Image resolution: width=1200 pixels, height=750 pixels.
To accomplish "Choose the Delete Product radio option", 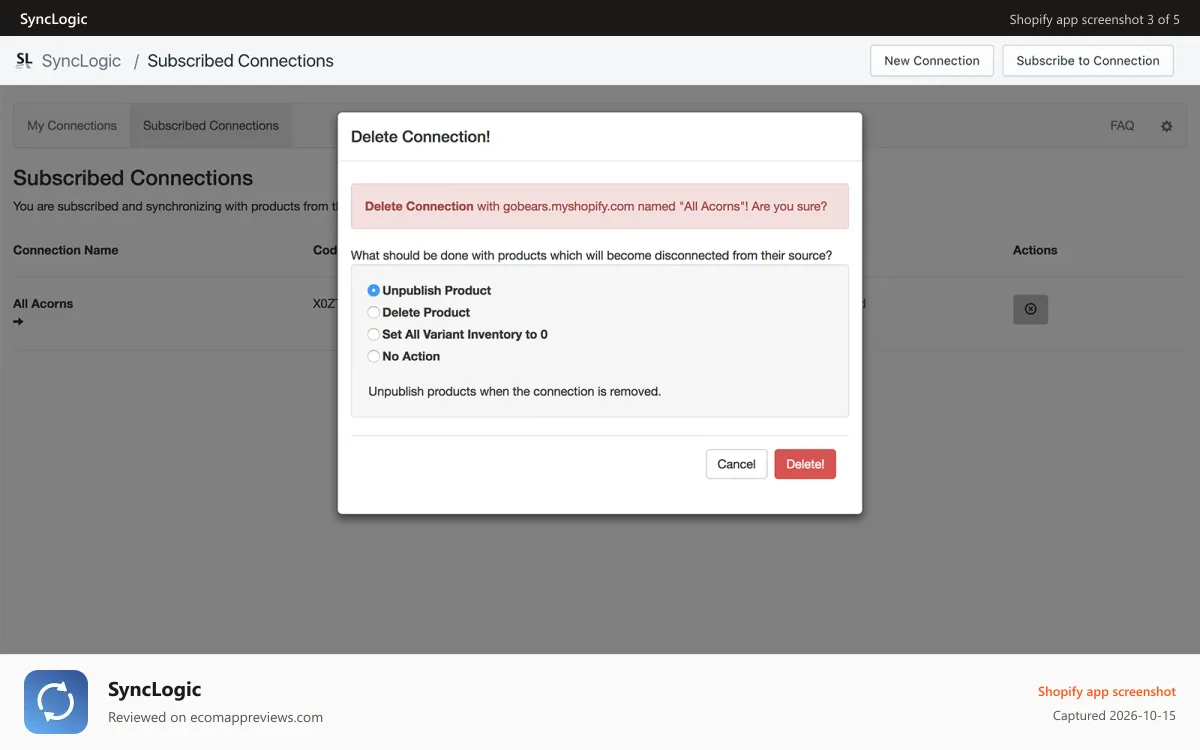I will [374, 312].
